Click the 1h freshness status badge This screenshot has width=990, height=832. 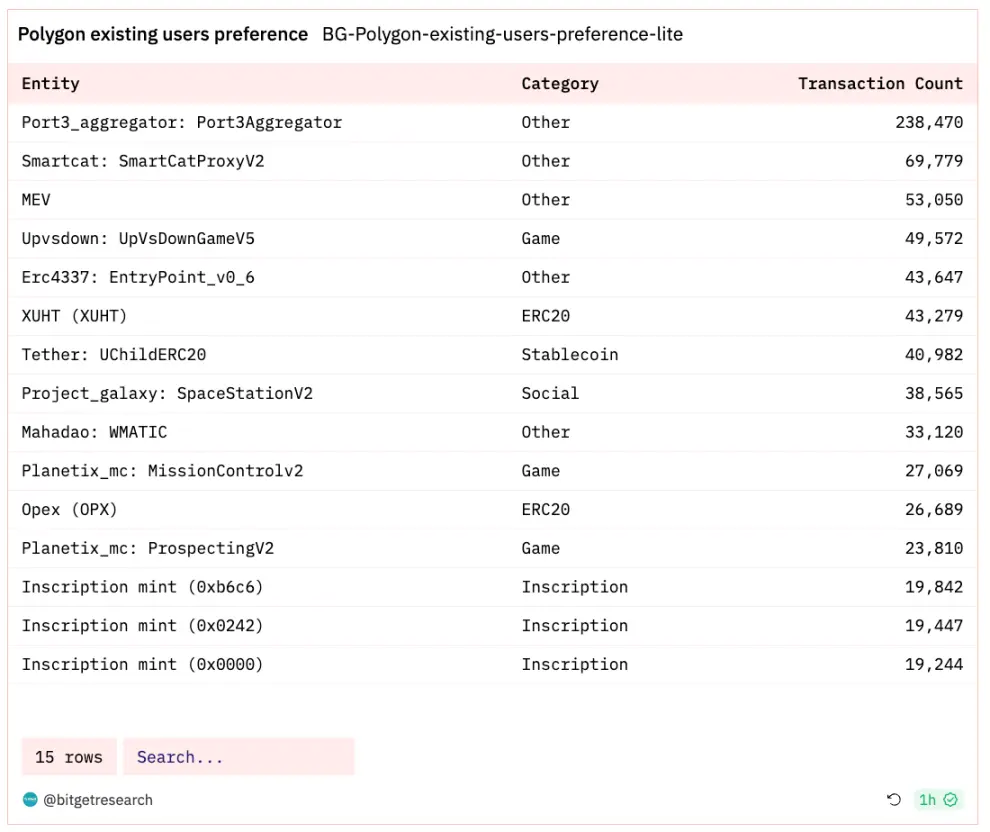pos(938,799)
